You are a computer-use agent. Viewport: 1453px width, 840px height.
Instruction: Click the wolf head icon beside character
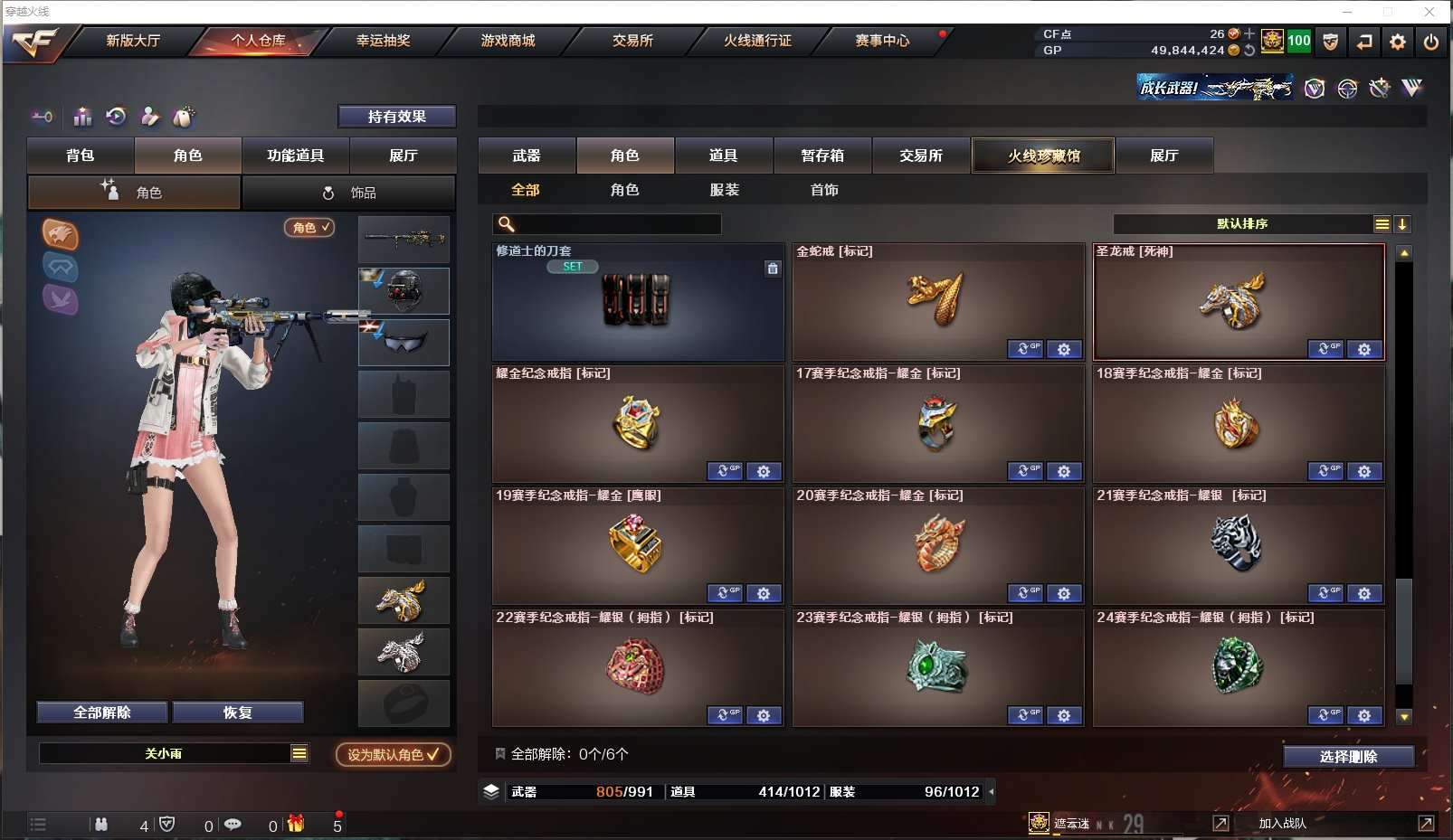(61, 235)
